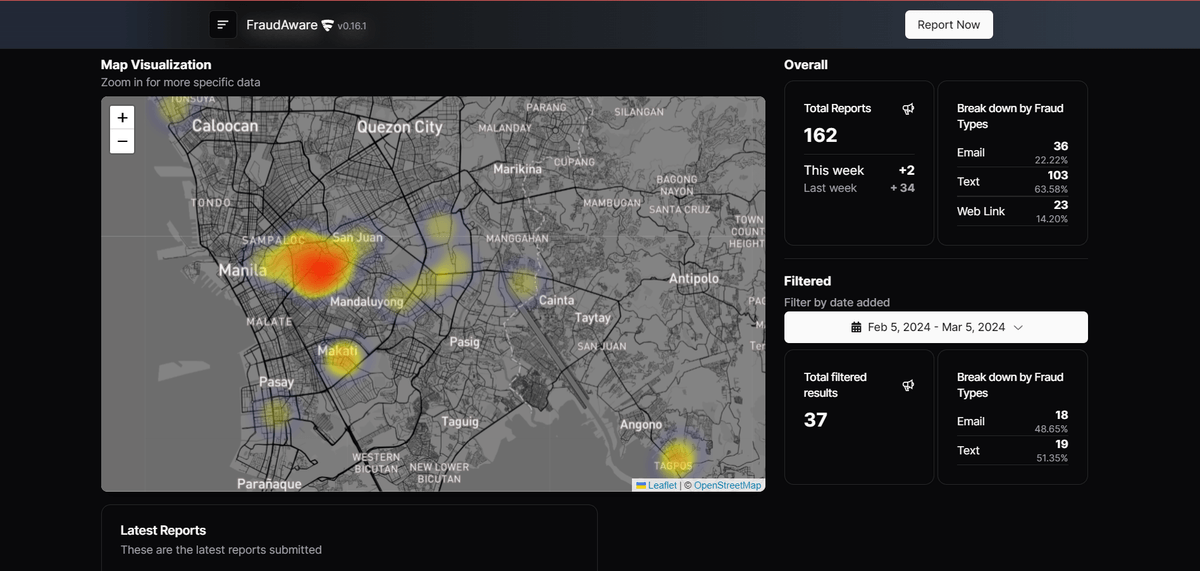Click the FraudAware shield logo icon

coord(327,25)
